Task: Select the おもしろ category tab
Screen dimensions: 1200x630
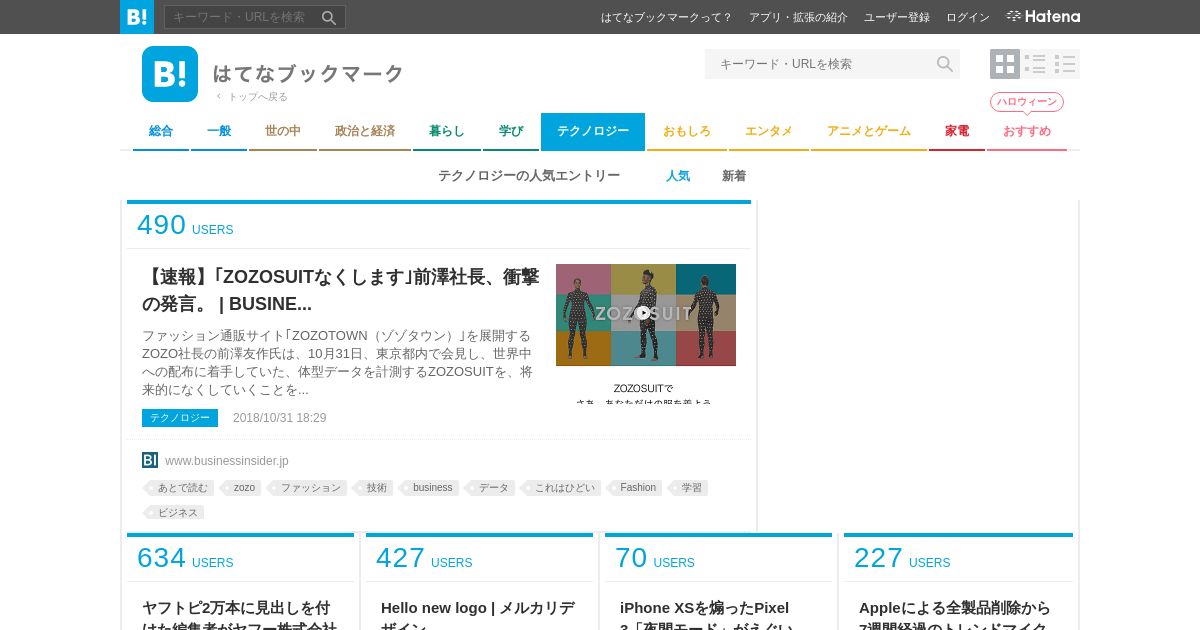Action: [x=687, y=131]
